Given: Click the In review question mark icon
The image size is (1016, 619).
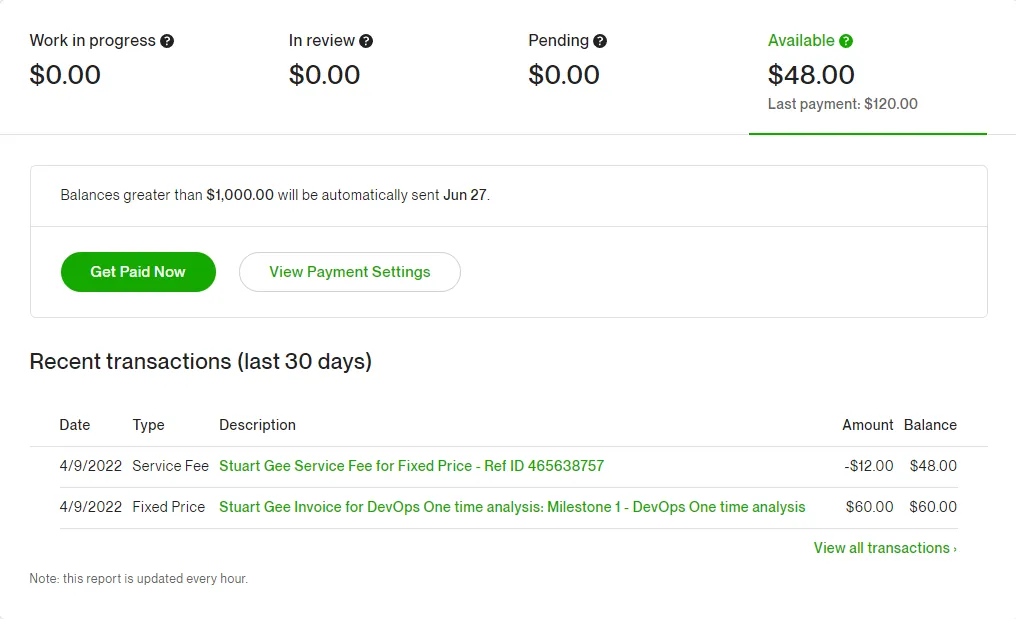Looking at the screenshot, I should click(x=366, y=41).
